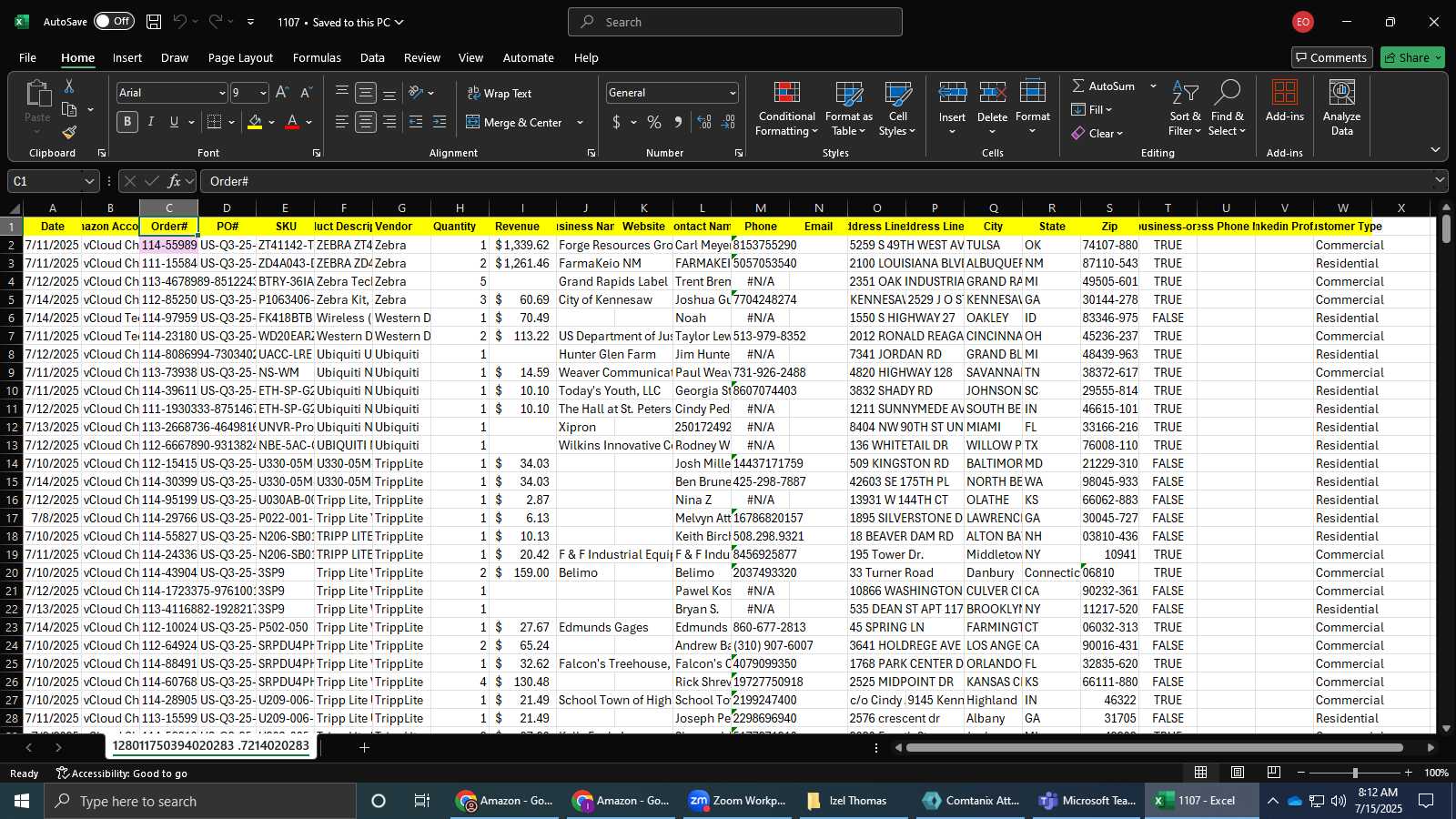Click the Merge & Center button
The image size is (1456, 819).
pos(514,122)
